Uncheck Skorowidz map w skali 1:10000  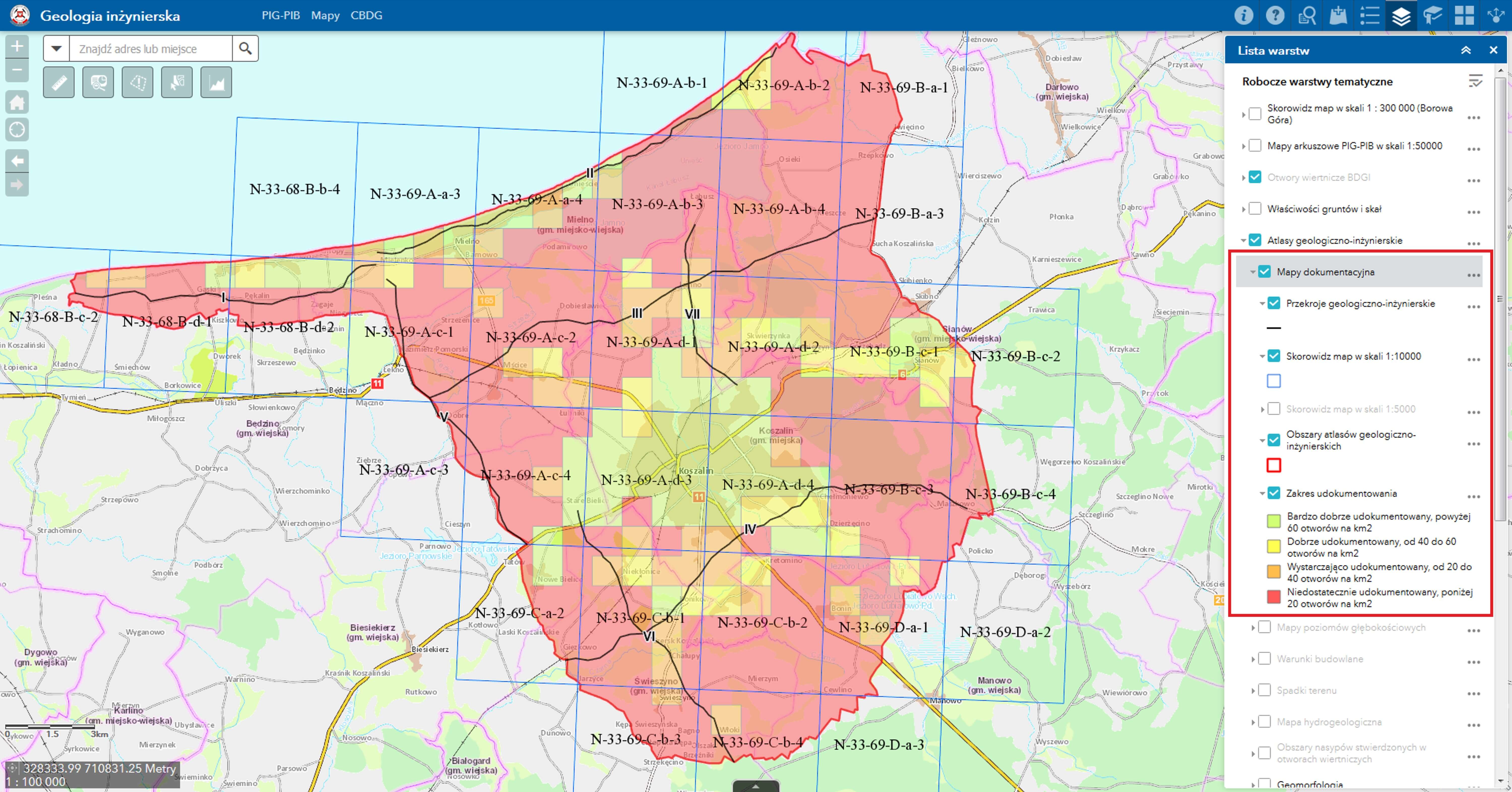click(x=1274, y=356)
